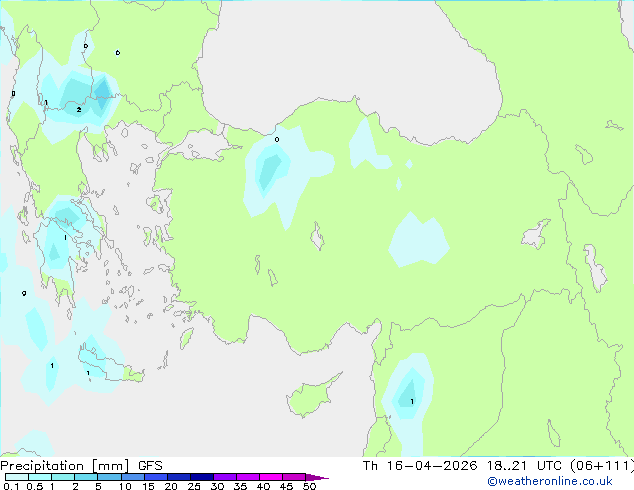634x490 pixels.
Task: Select legend swatch between 20 and 25
Action: coord(178,477)
